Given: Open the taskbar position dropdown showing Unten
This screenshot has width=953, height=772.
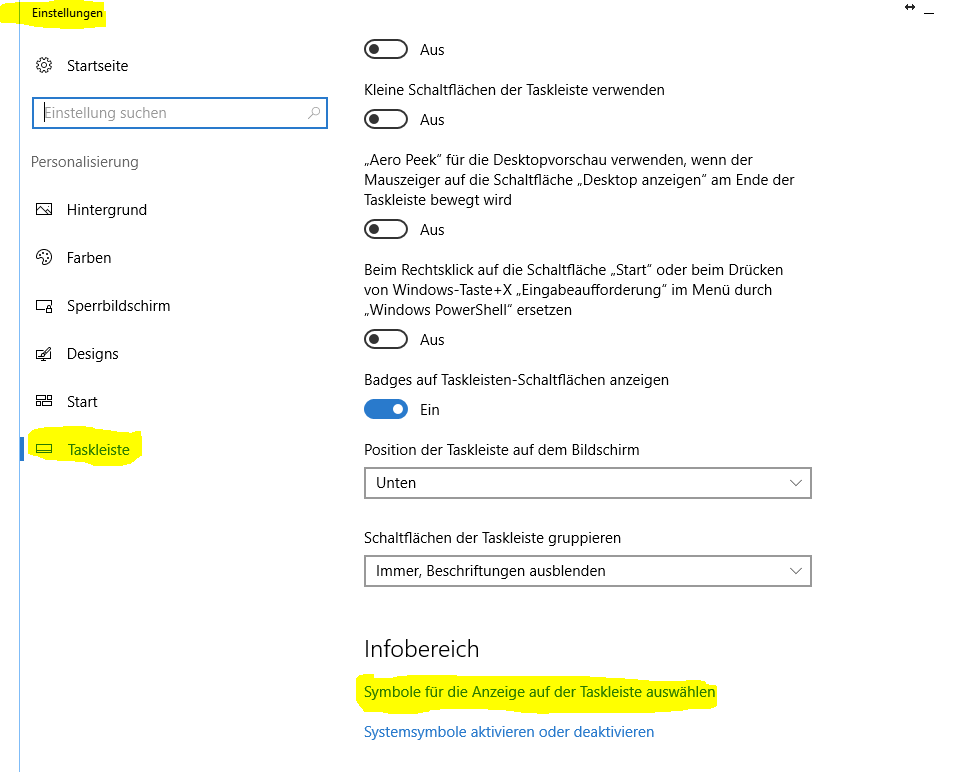Looking at the screenshot, I should pos(588,483).
